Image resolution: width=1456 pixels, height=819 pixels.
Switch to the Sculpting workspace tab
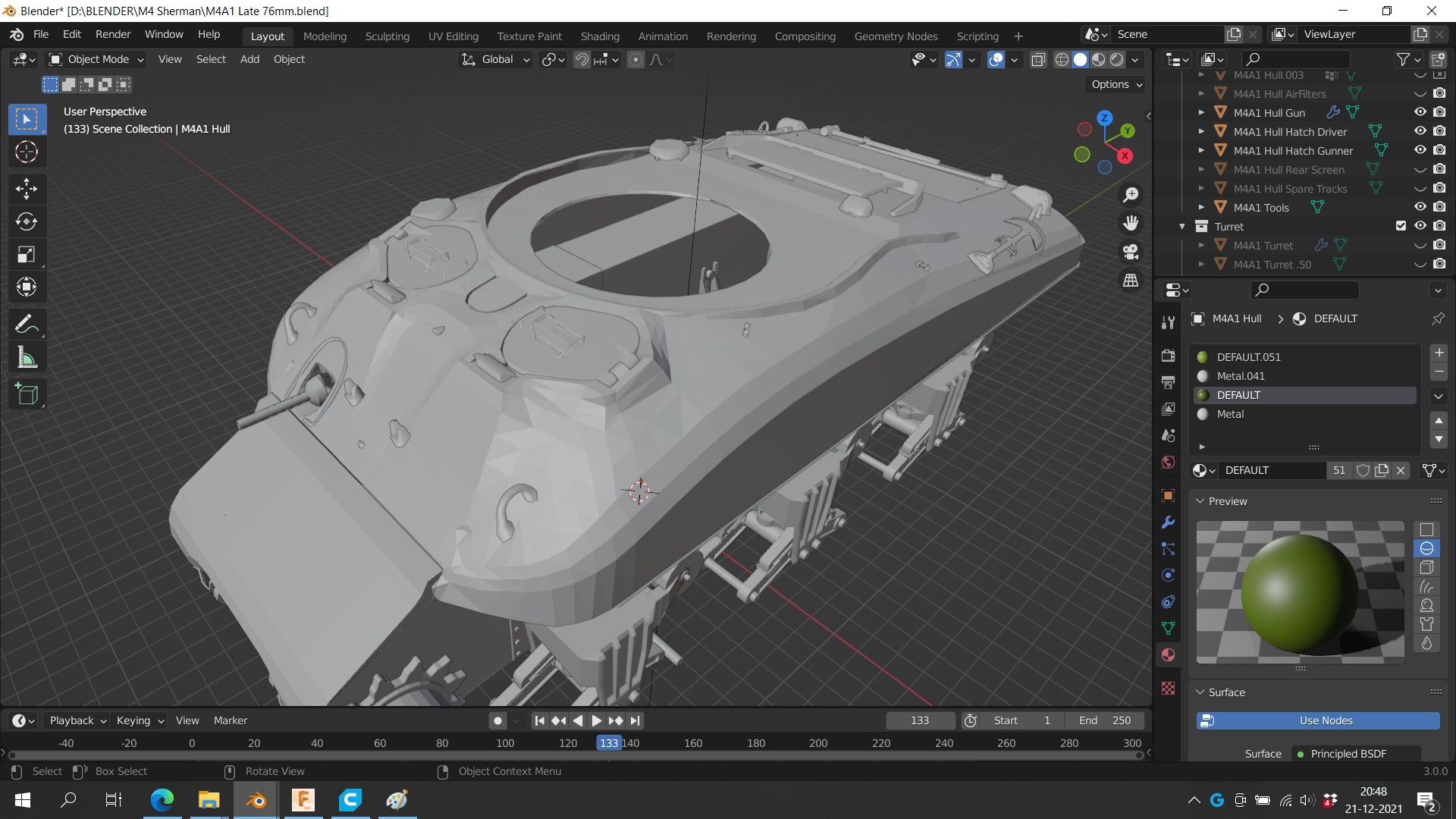click(x=387, y=36)
